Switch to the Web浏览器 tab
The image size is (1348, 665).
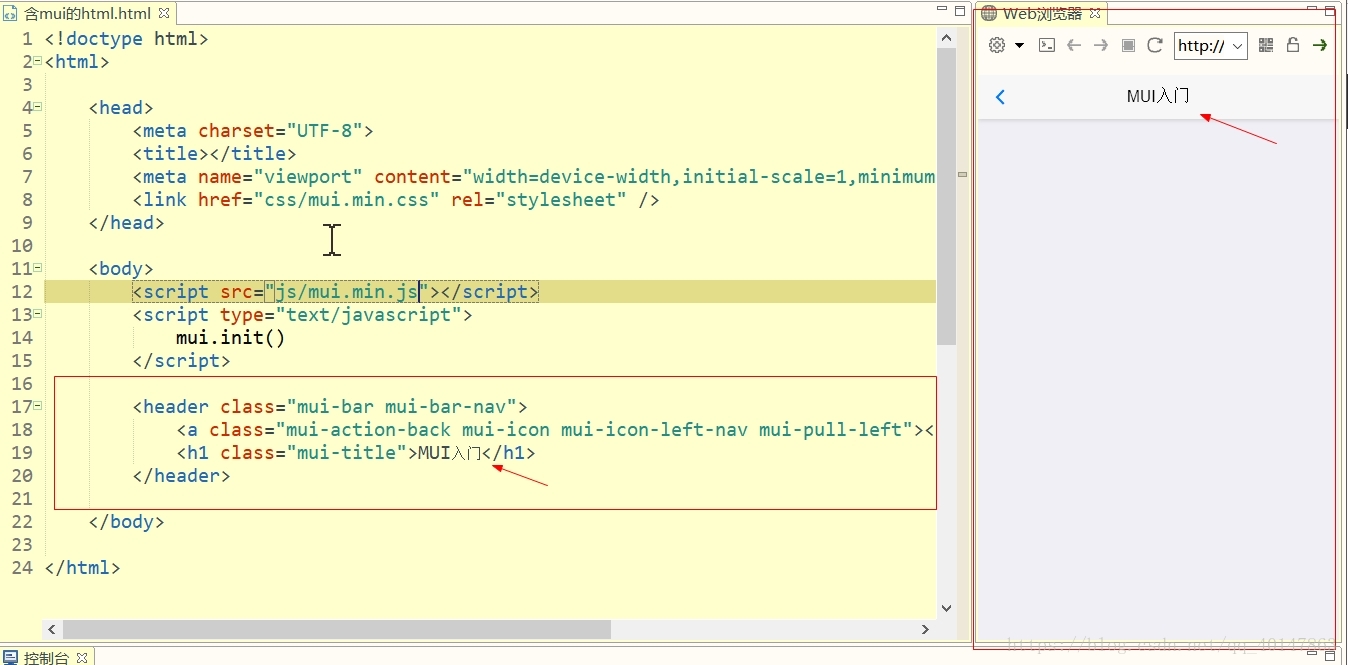tap(1042, 13)
